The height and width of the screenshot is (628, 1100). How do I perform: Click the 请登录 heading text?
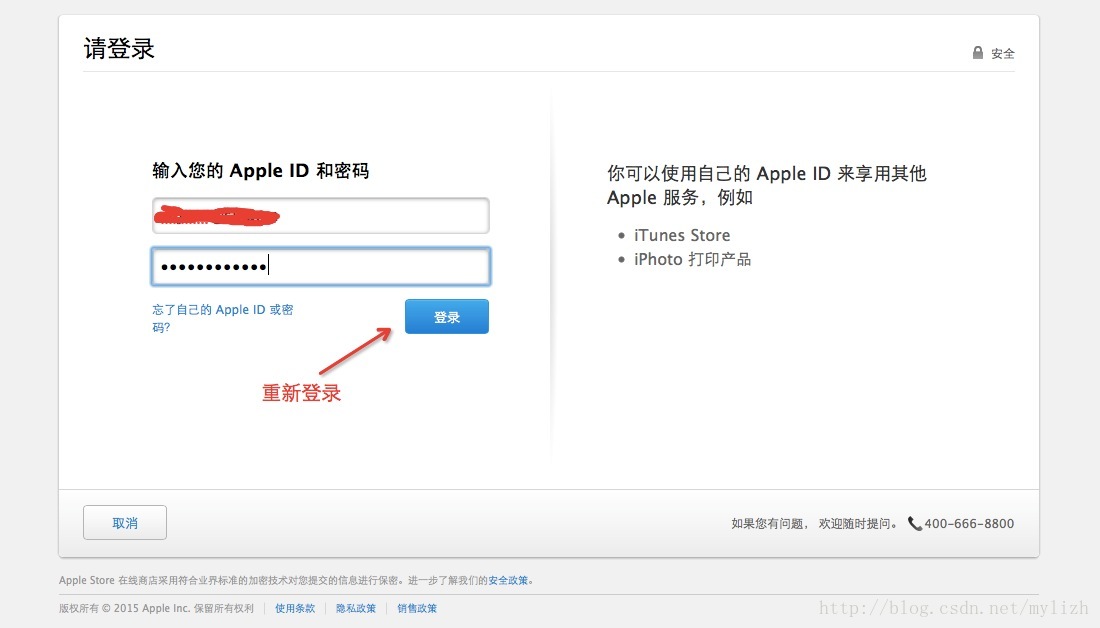pyautogui.click(x=119, y=48)
